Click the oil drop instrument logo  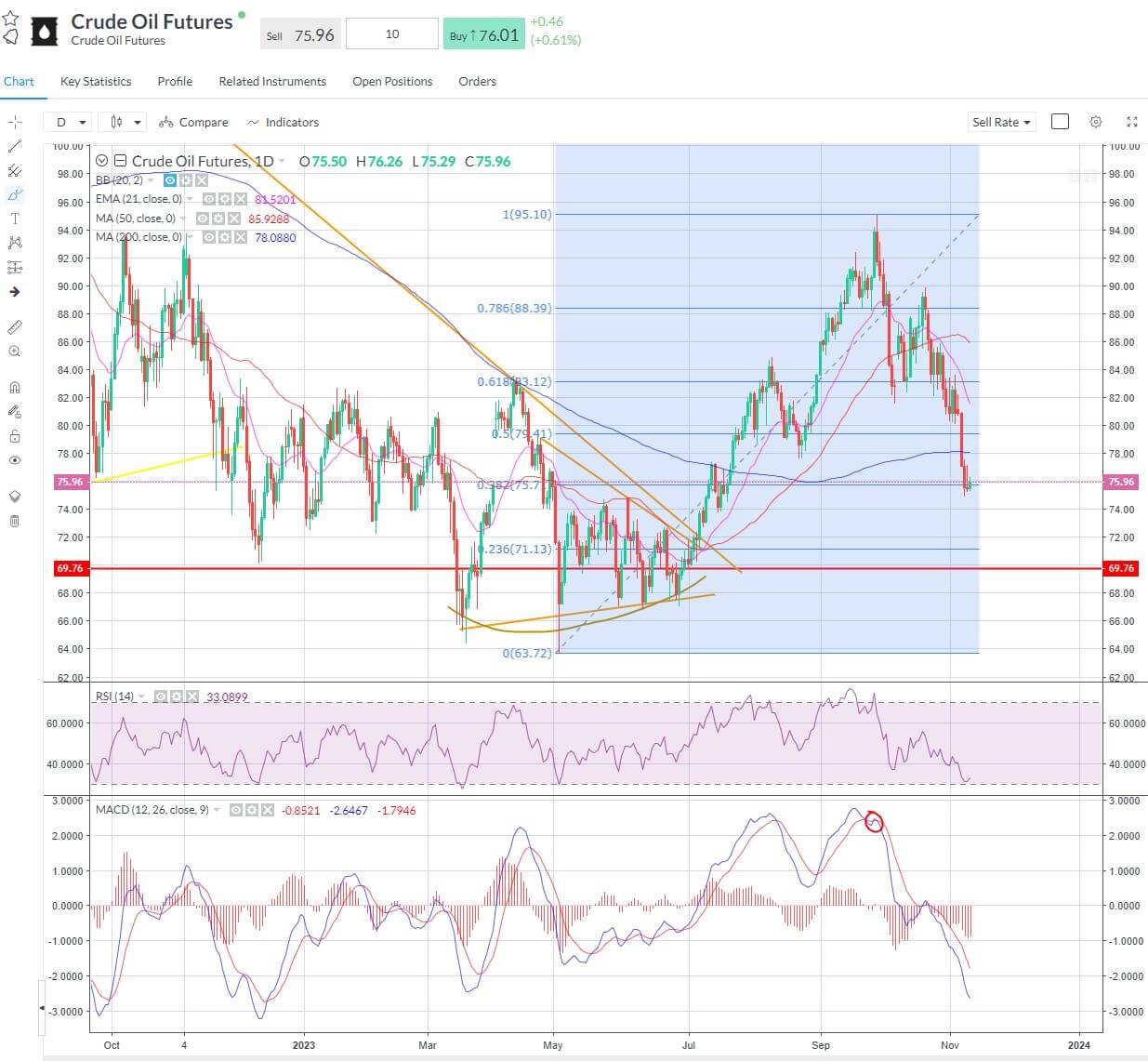44,31
